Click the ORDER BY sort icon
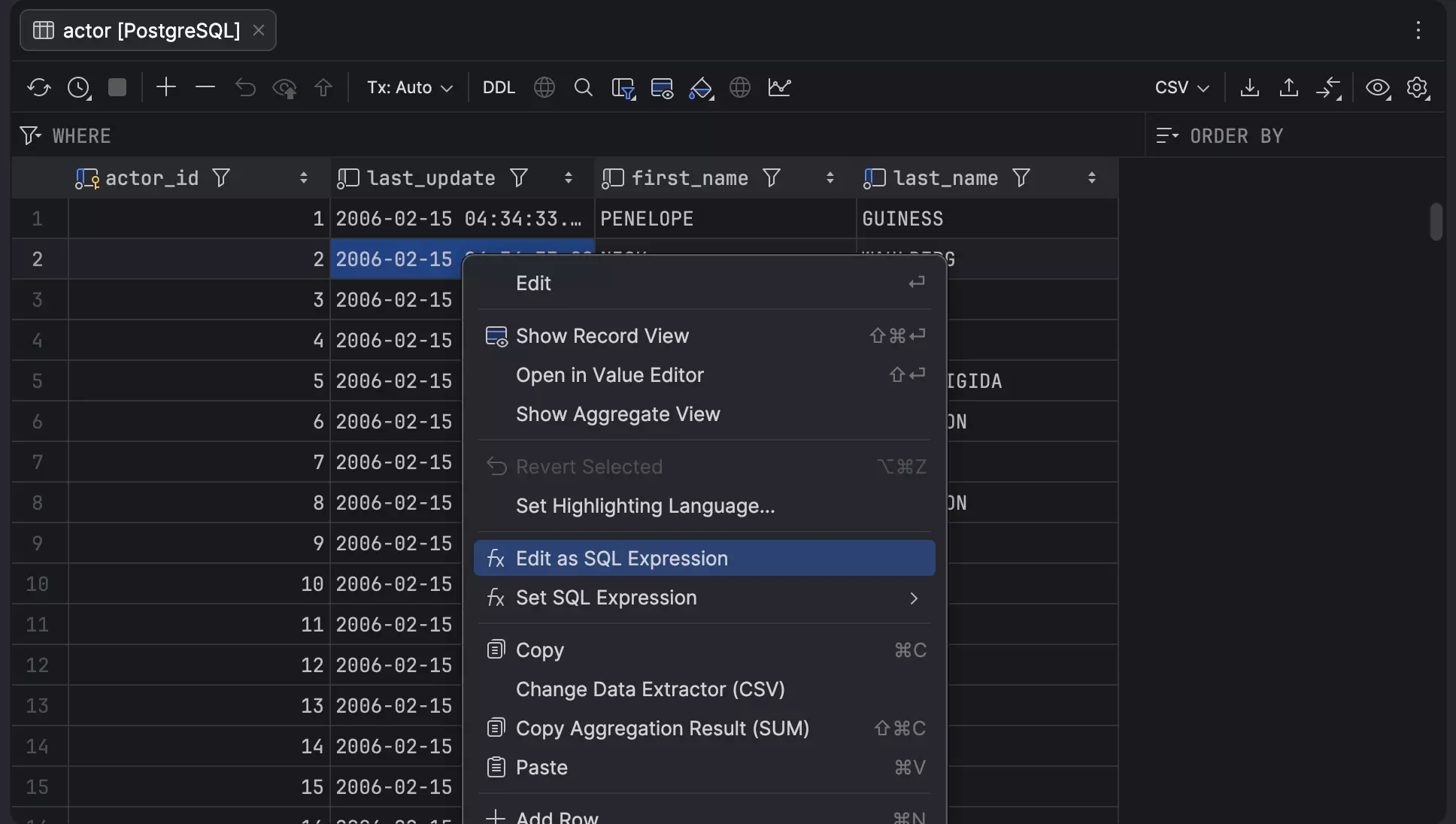 [x=1167, y=135]
